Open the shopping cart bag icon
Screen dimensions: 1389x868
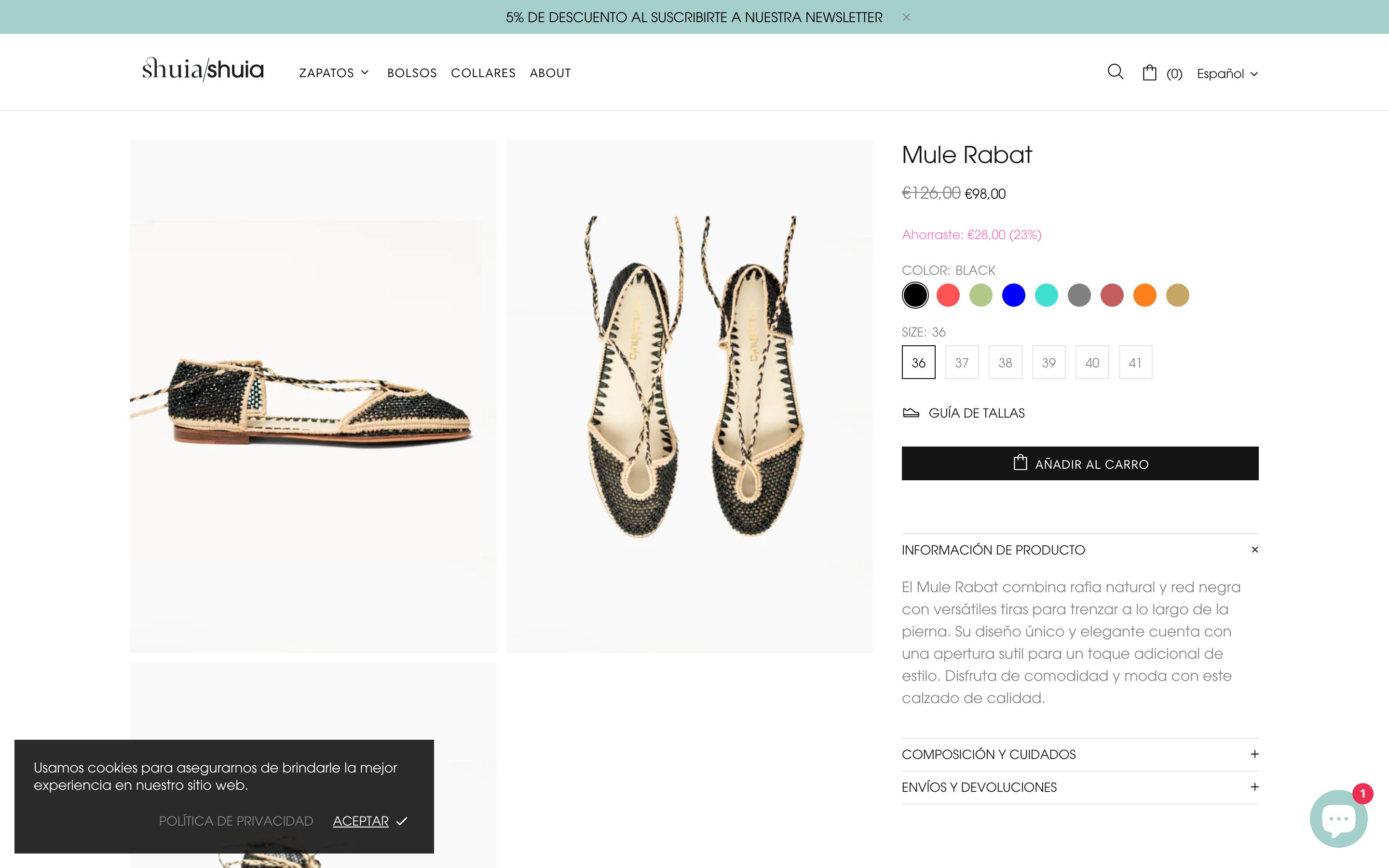1150,72
